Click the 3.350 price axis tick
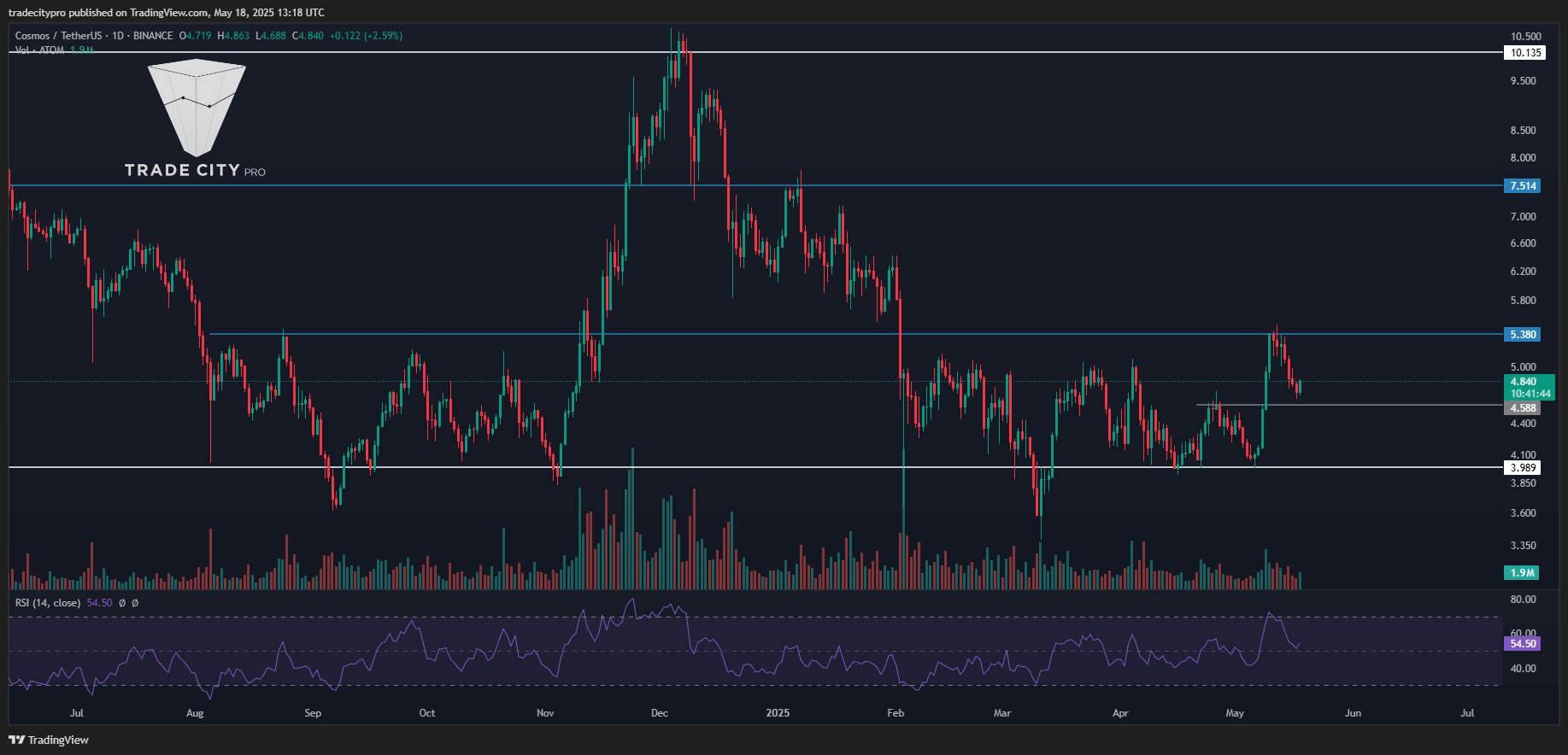The width and height of the screenshot is (1568, 755). coord(1524,546)
